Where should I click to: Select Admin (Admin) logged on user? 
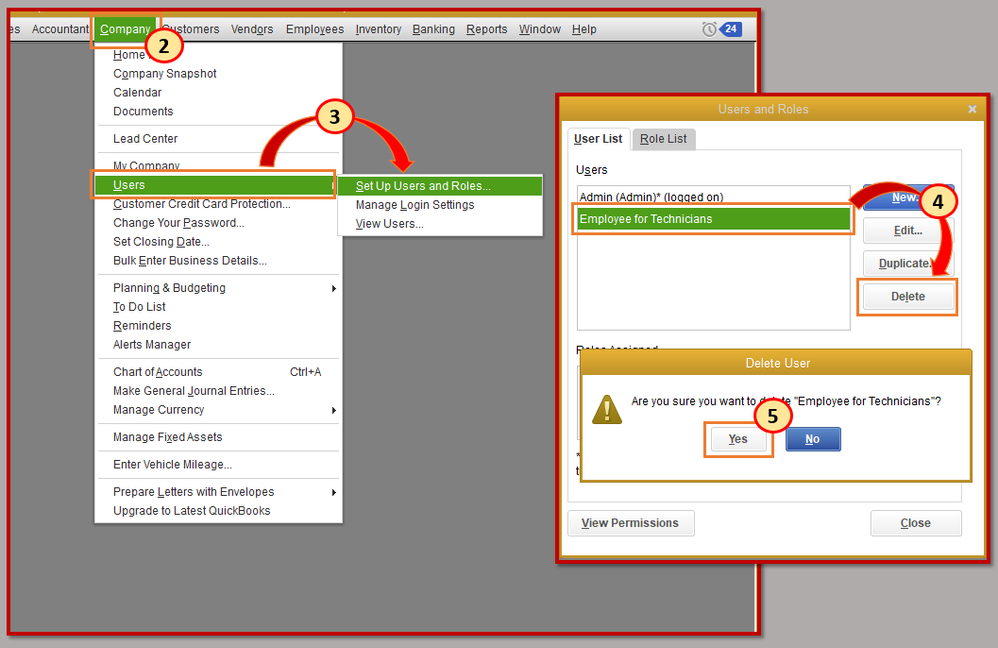click(713, 197)
